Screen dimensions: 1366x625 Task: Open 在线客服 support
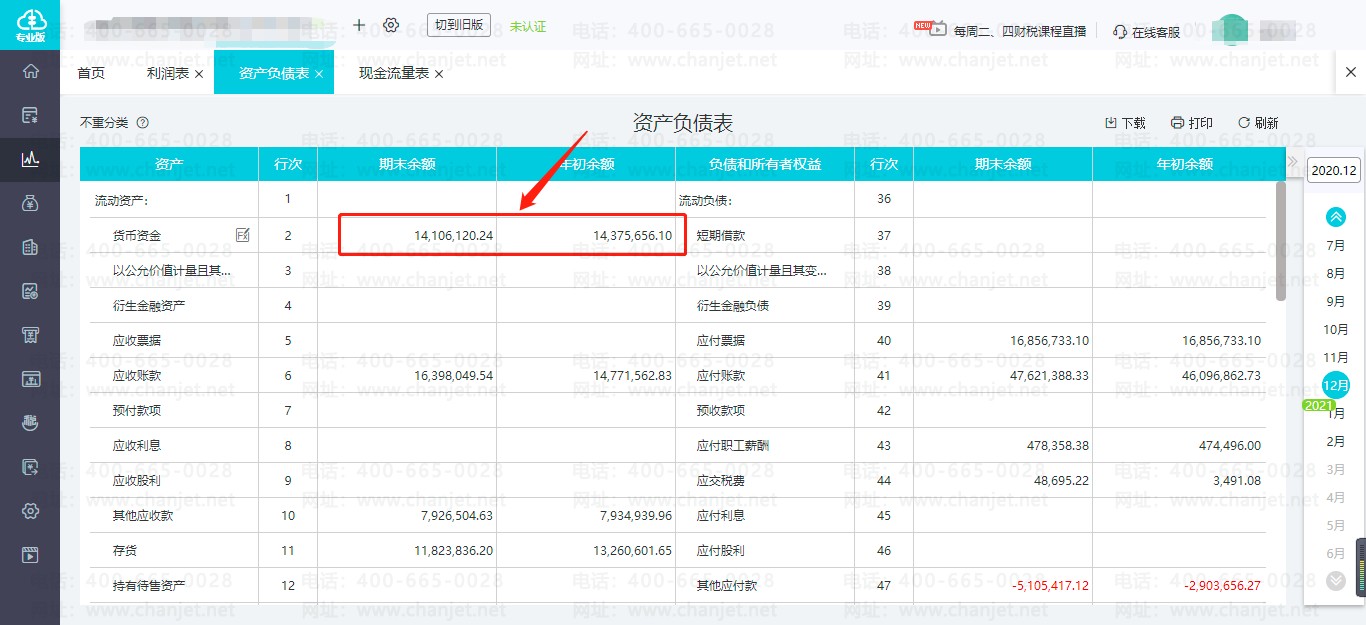(x=1147, y=32)
